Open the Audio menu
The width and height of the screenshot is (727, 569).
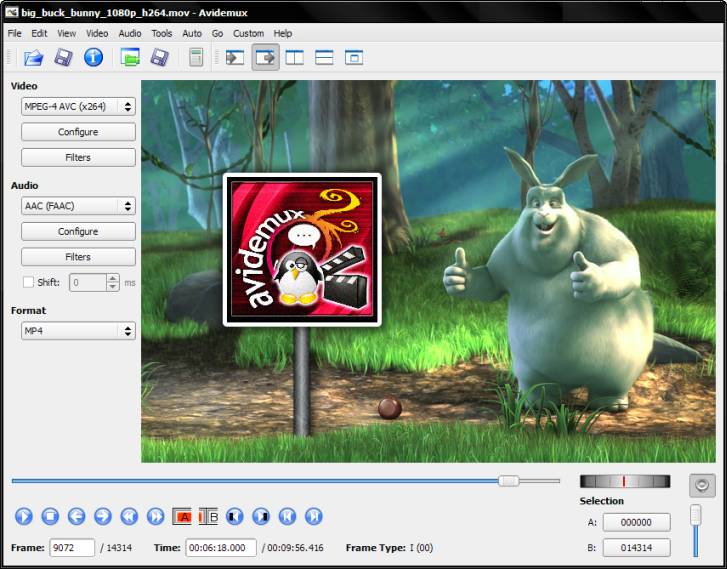pyautogui.click(x=130, y=33)
